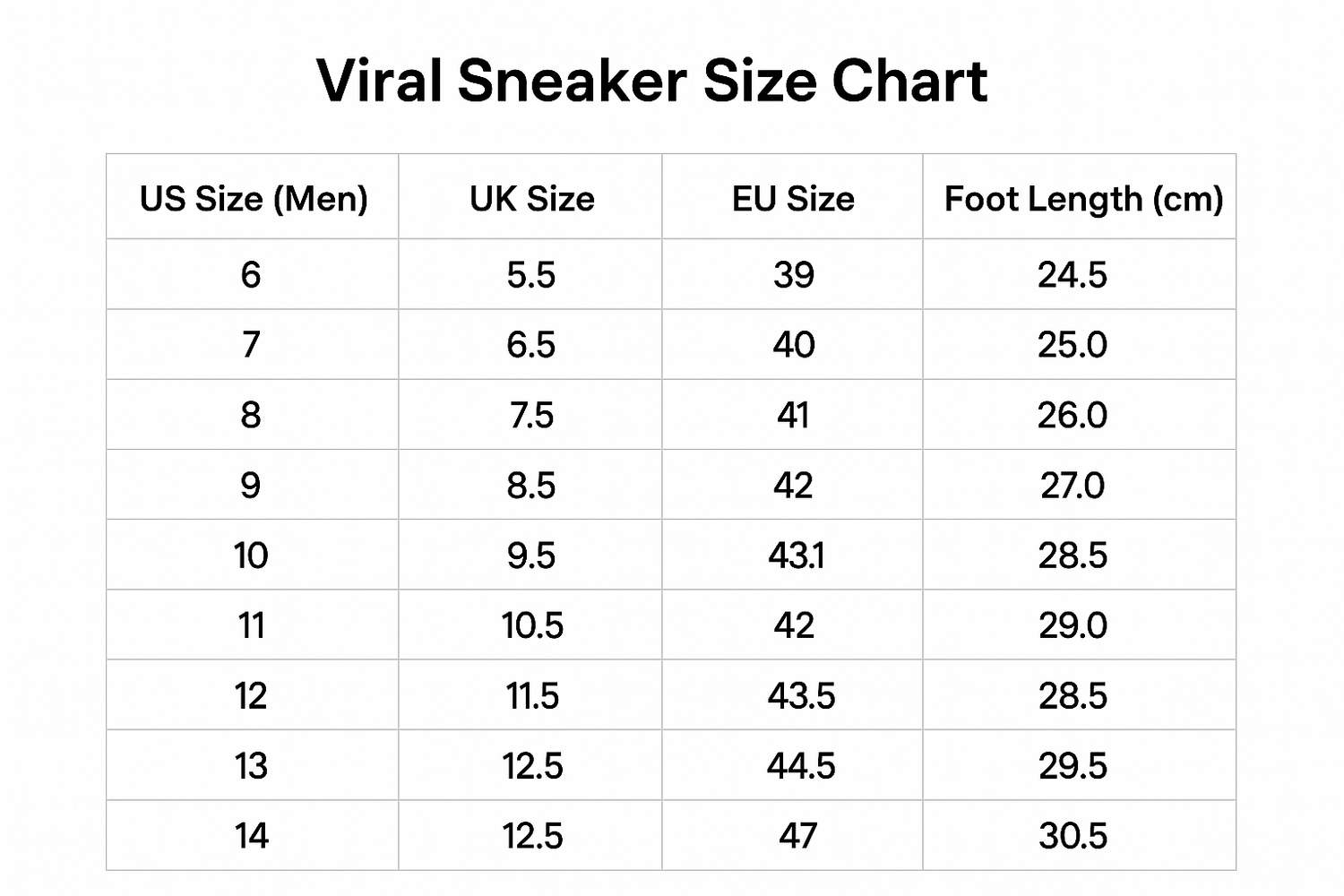Click the UK Size column header

pyautogui.click(x=531, y=199)
